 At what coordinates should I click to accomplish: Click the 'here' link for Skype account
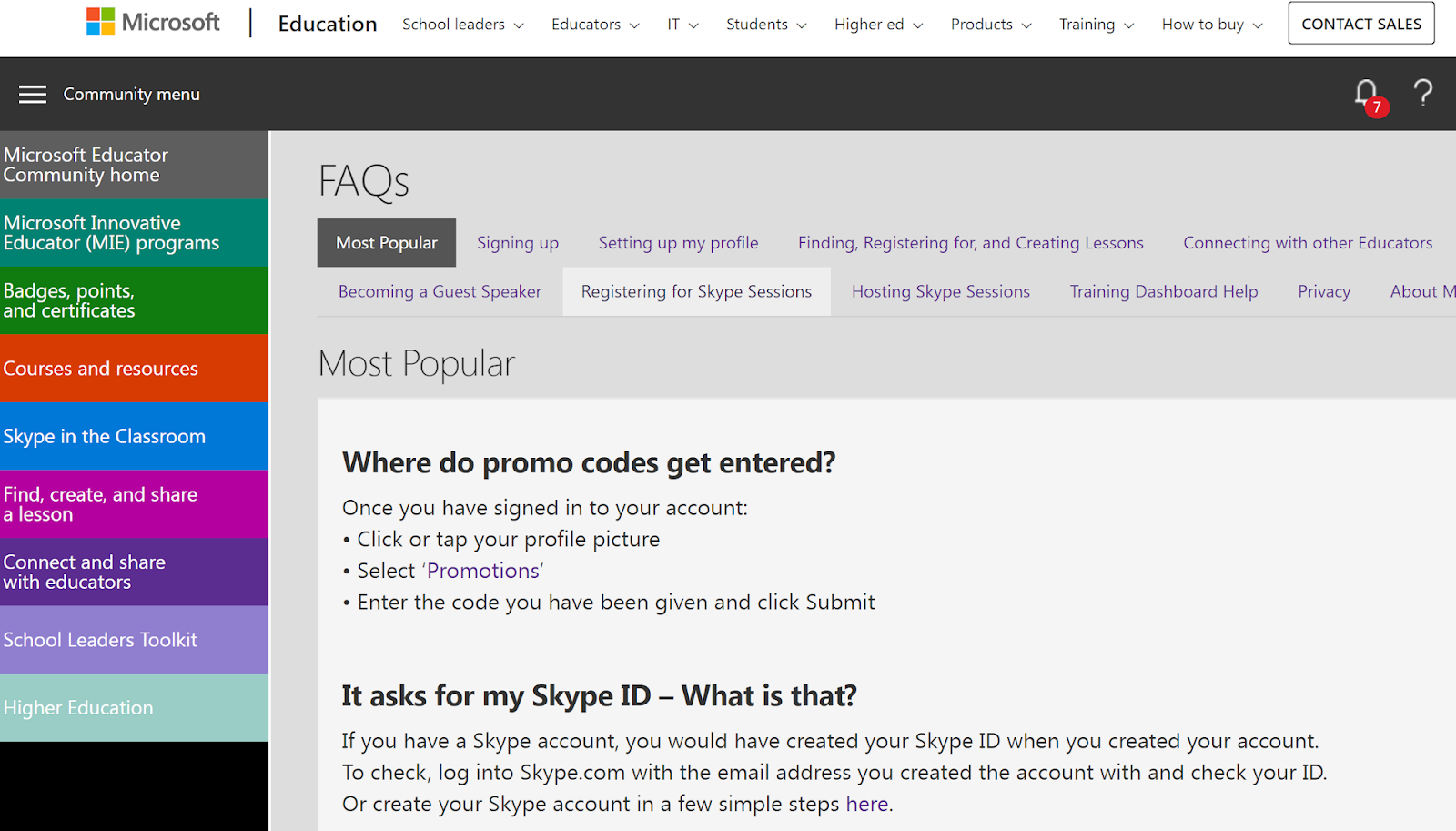coord(866,804)
